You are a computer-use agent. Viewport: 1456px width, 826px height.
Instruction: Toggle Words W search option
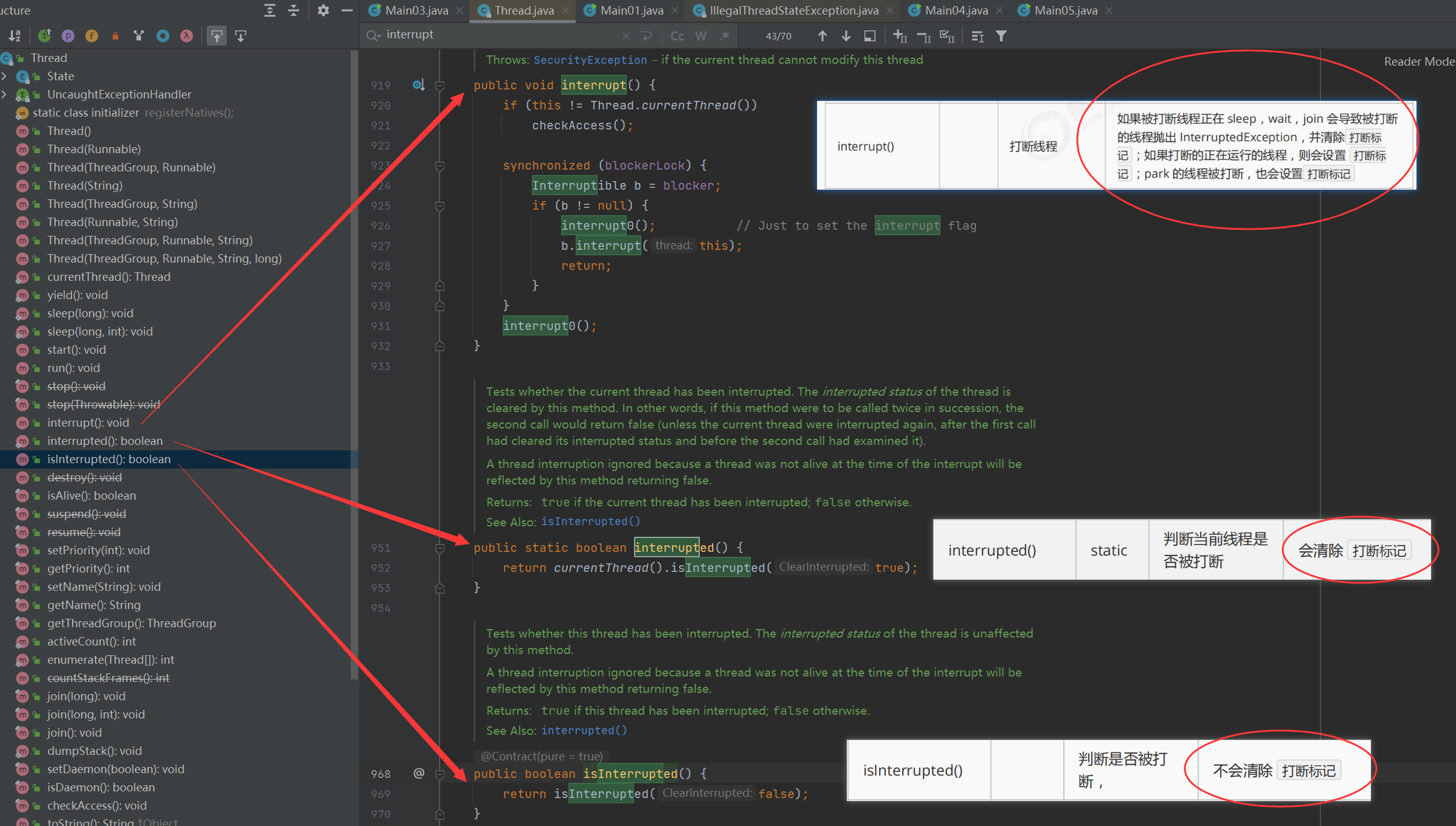tap(701, 36)
